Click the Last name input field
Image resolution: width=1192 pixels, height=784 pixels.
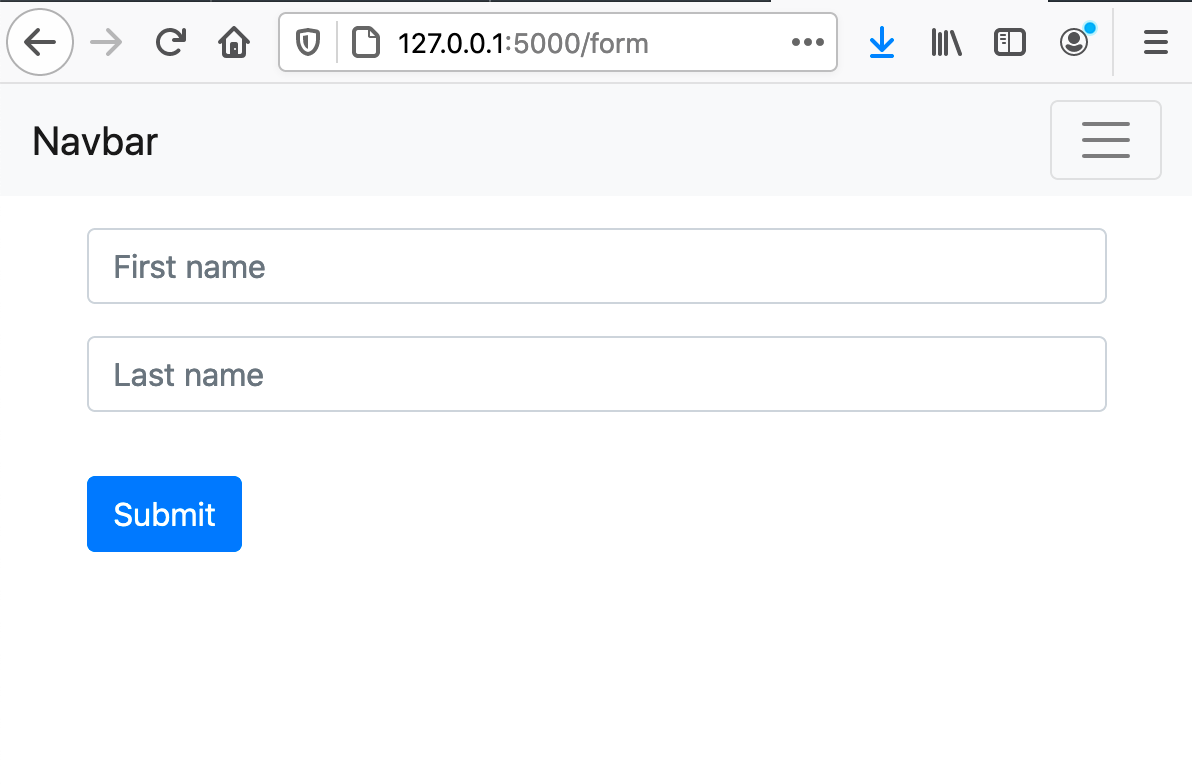click(x=596, y=374)
